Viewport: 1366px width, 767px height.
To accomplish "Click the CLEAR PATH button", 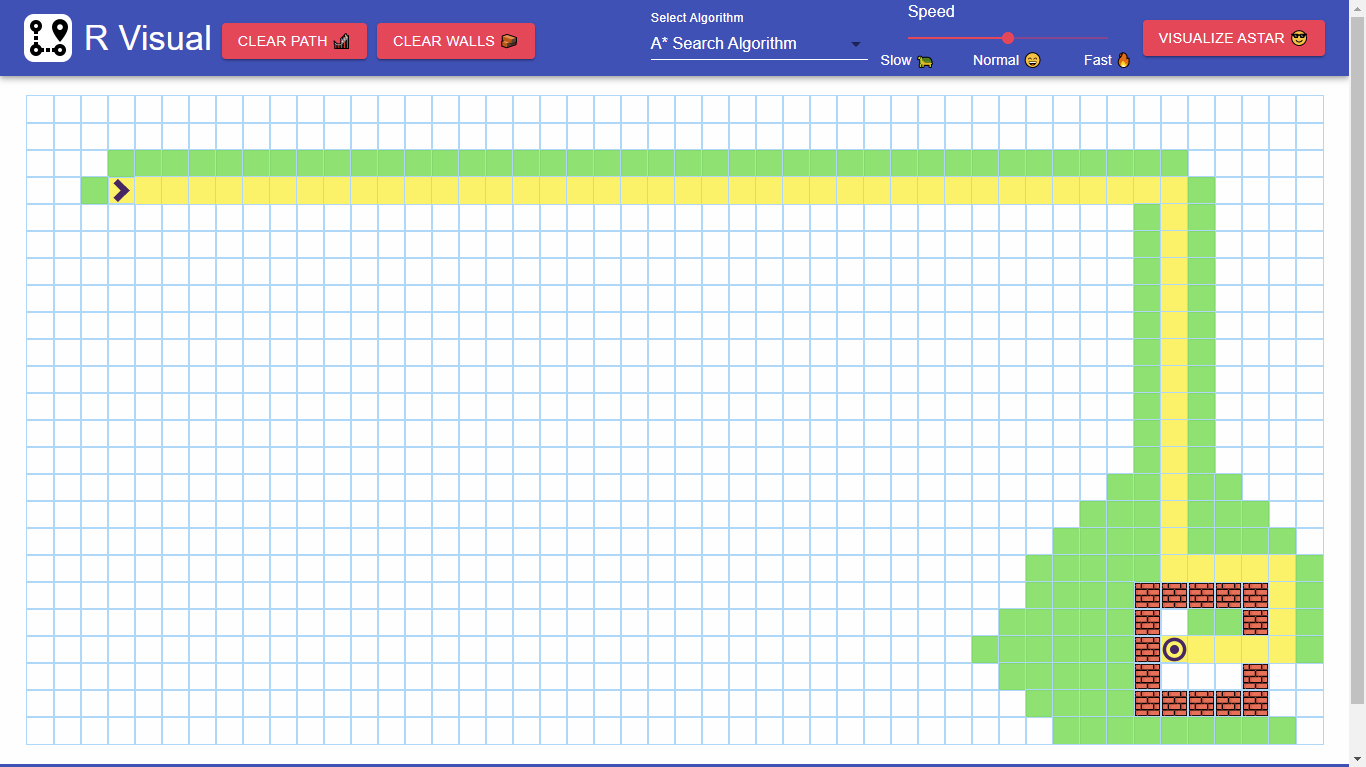I will 294,40.
